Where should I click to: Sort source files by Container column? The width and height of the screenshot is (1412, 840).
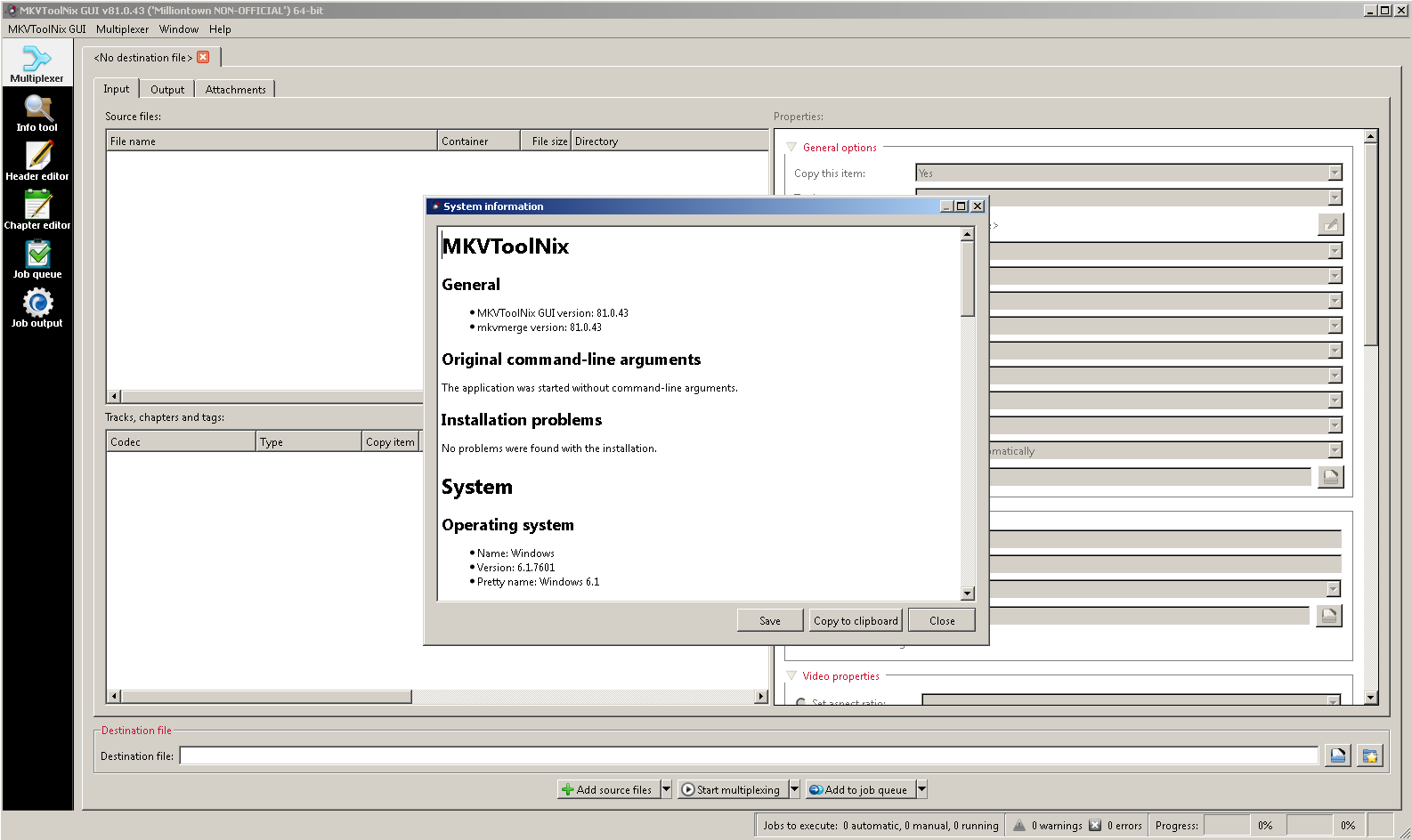479,141
